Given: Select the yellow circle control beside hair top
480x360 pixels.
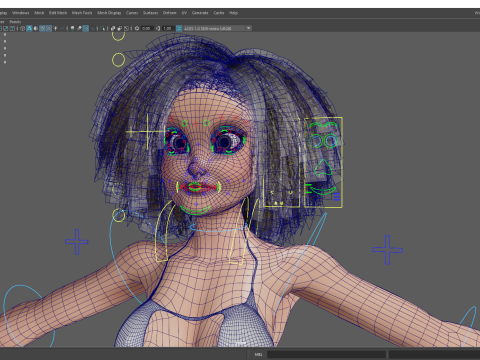Looking at the screenshot, I should click(x=118, y=60).
